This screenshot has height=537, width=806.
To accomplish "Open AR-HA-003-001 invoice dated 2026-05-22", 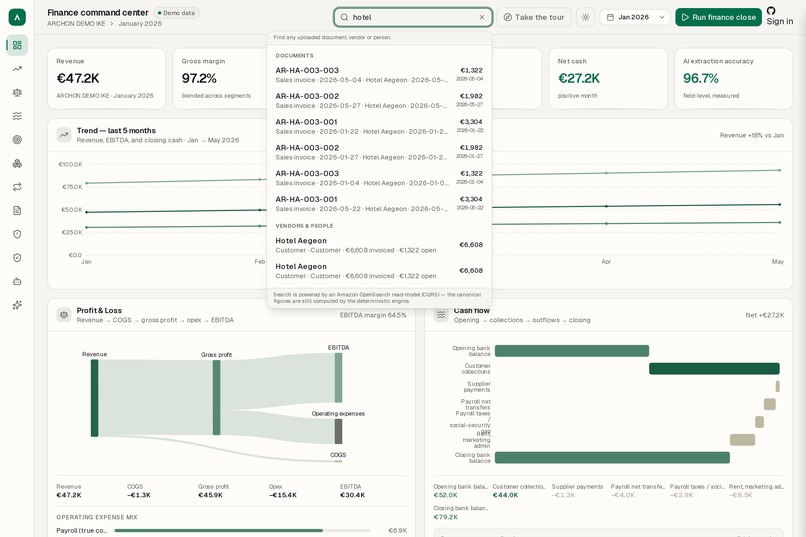I will [379, 203].
